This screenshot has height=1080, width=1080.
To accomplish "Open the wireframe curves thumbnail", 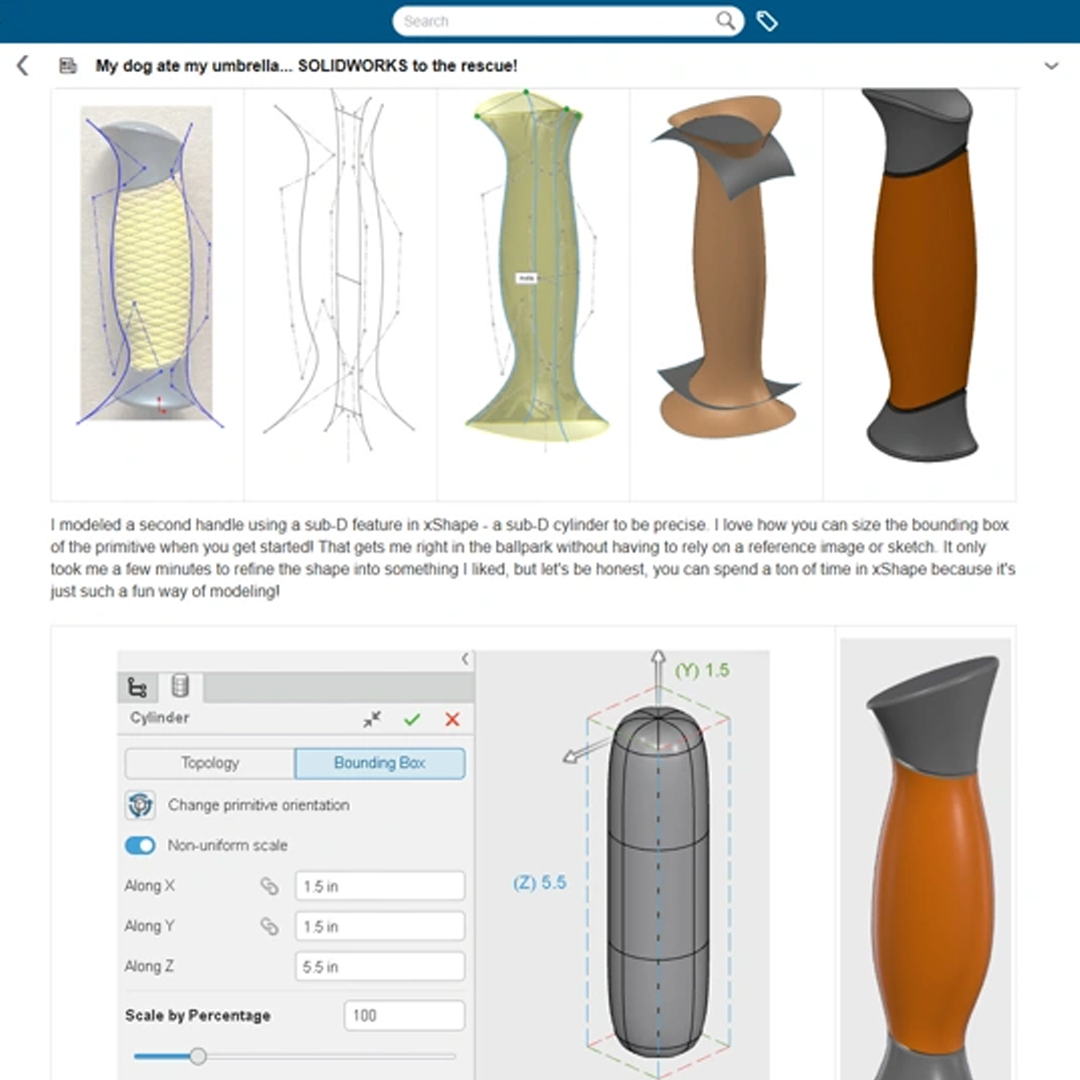I will point(340,276).
